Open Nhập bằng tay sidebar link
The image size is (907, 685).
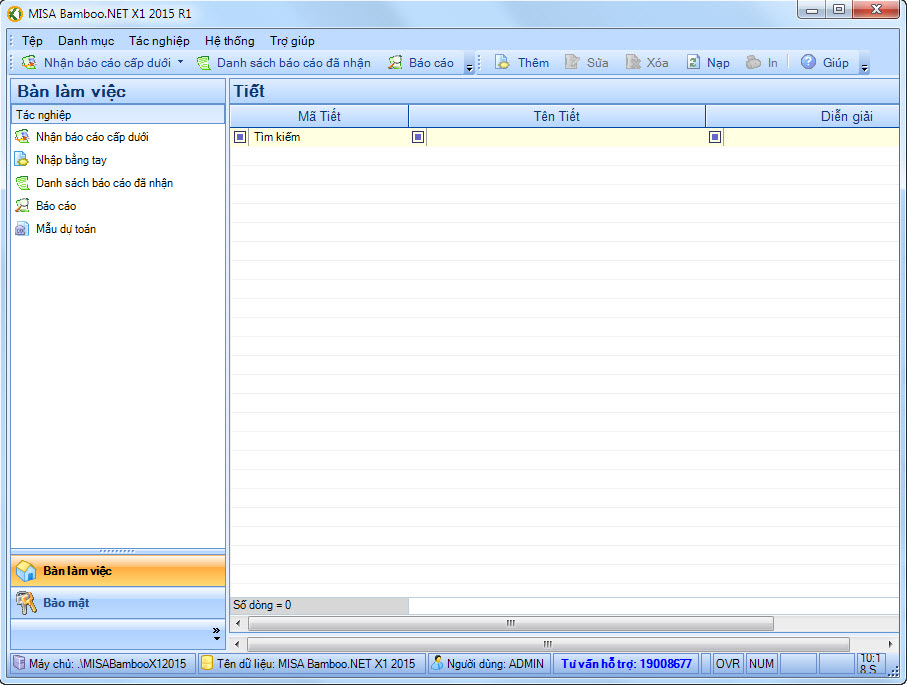point(71,160)
